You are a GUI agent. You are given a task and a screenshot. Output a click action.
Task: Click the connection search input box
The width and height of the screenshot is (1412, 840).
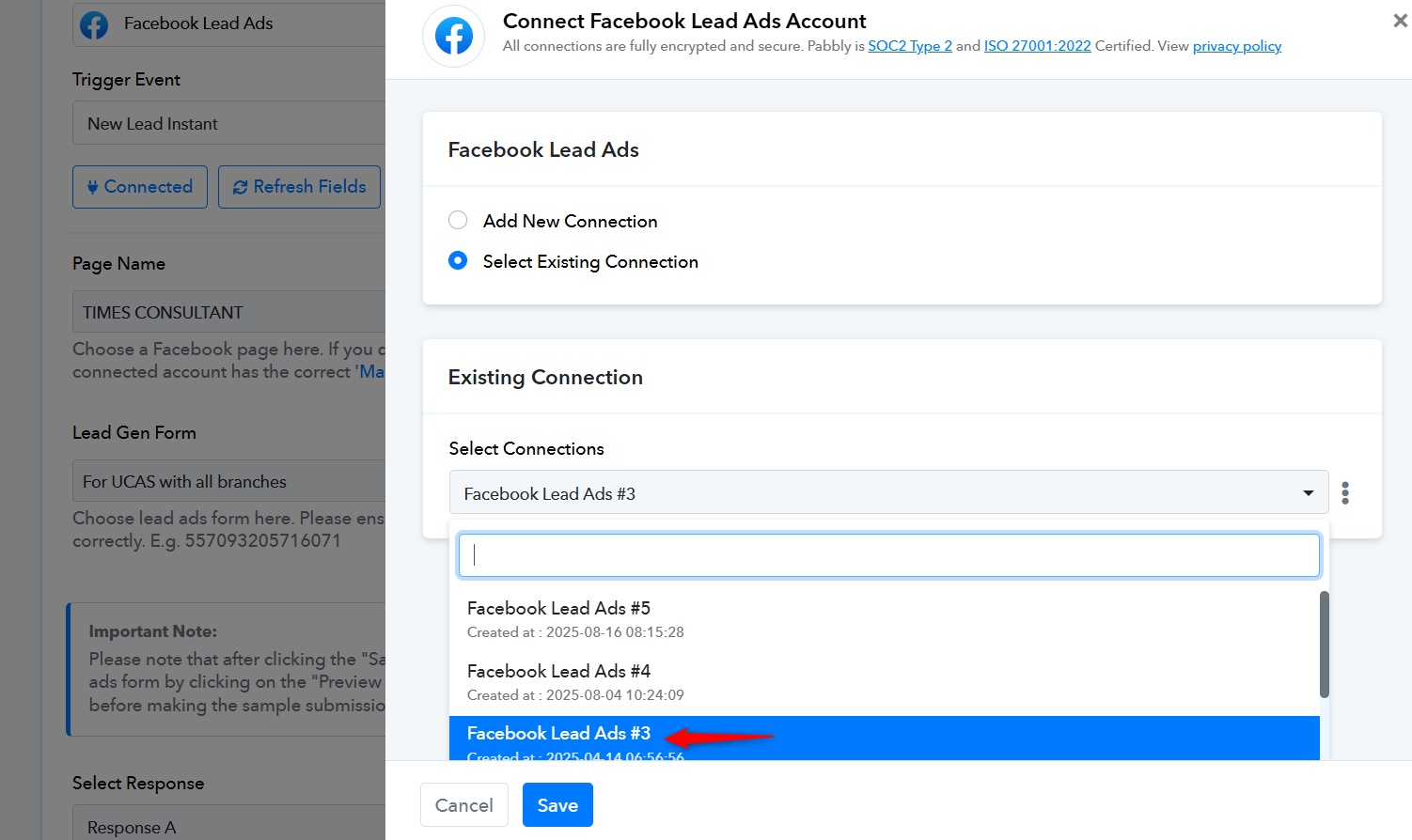(x=888, y=555)
